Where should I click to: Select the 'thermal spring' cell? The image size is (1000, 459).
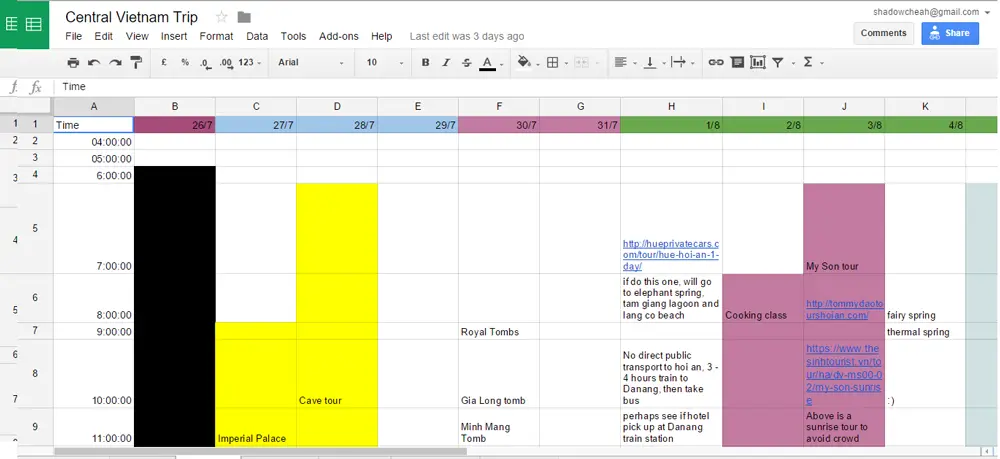click(925, 332)
